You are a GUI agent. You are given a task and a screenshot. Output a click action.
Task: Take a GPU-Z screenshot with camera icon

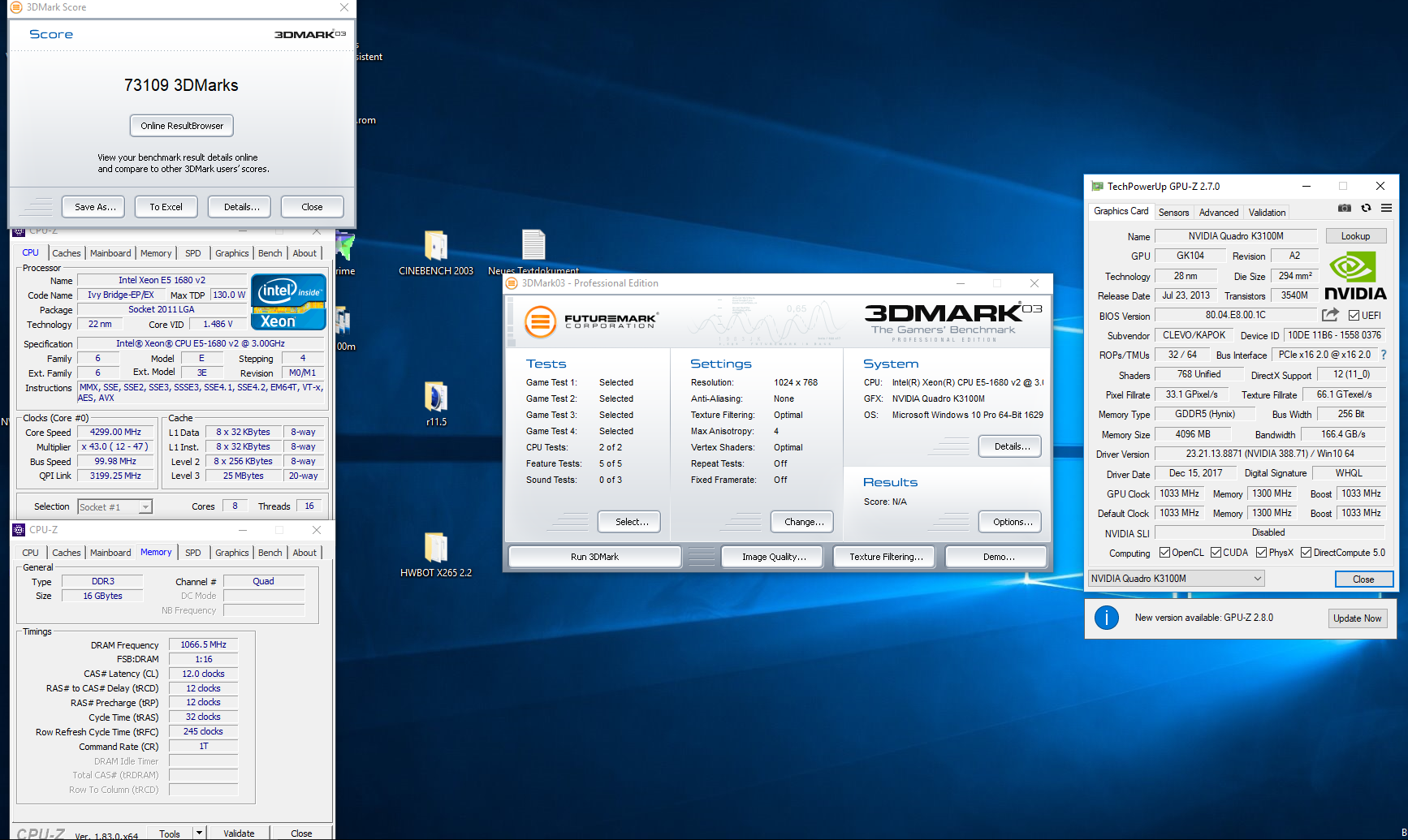[x=1345, y=209]
